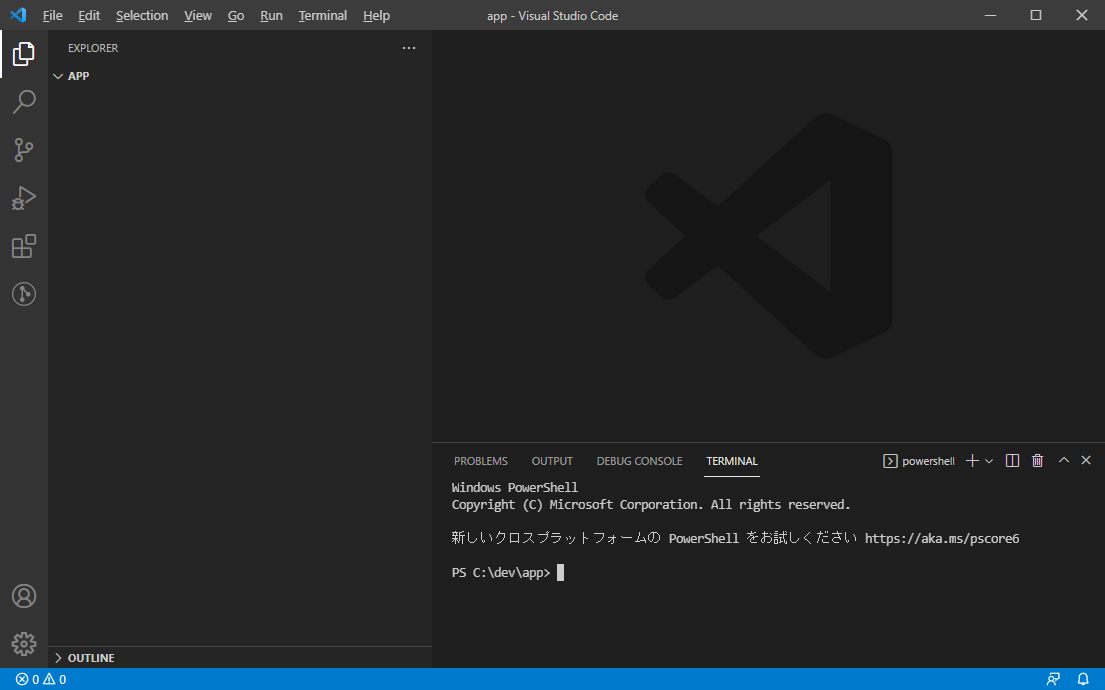
Task: Click the PS C:\dev\app> terminal prompt
Action: (x=501, y=572)
